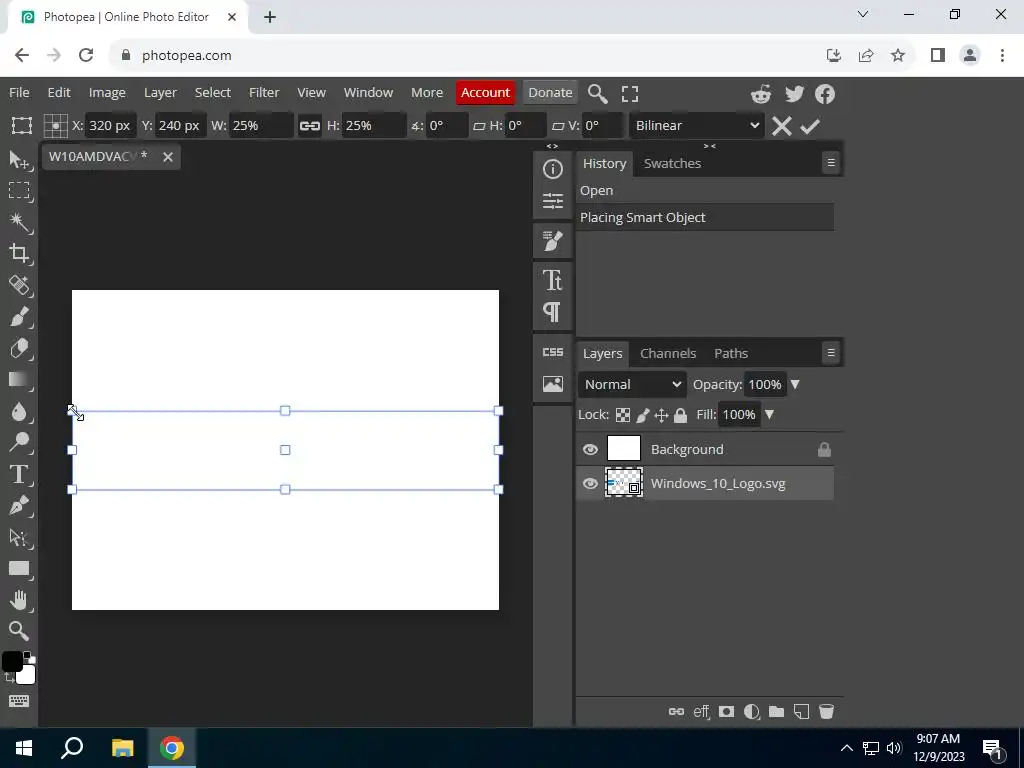Click the red Account button
Screen dimensions: 1024x768
(x=485, y=93)
